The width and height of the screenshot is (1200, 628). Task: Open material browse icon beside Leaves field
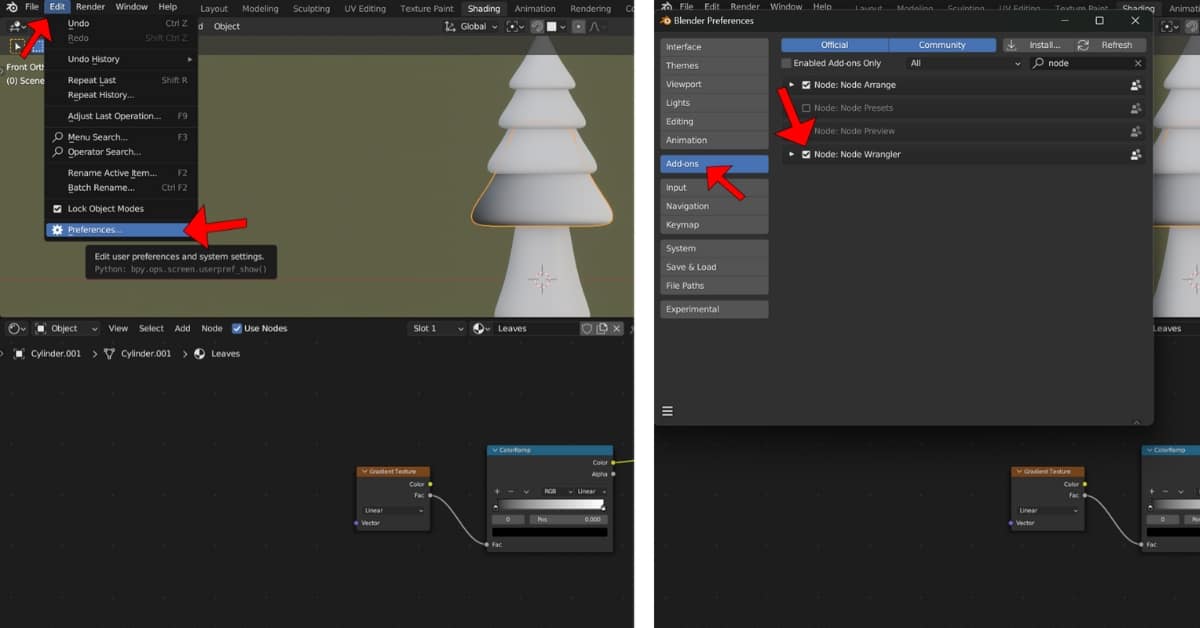482,328
